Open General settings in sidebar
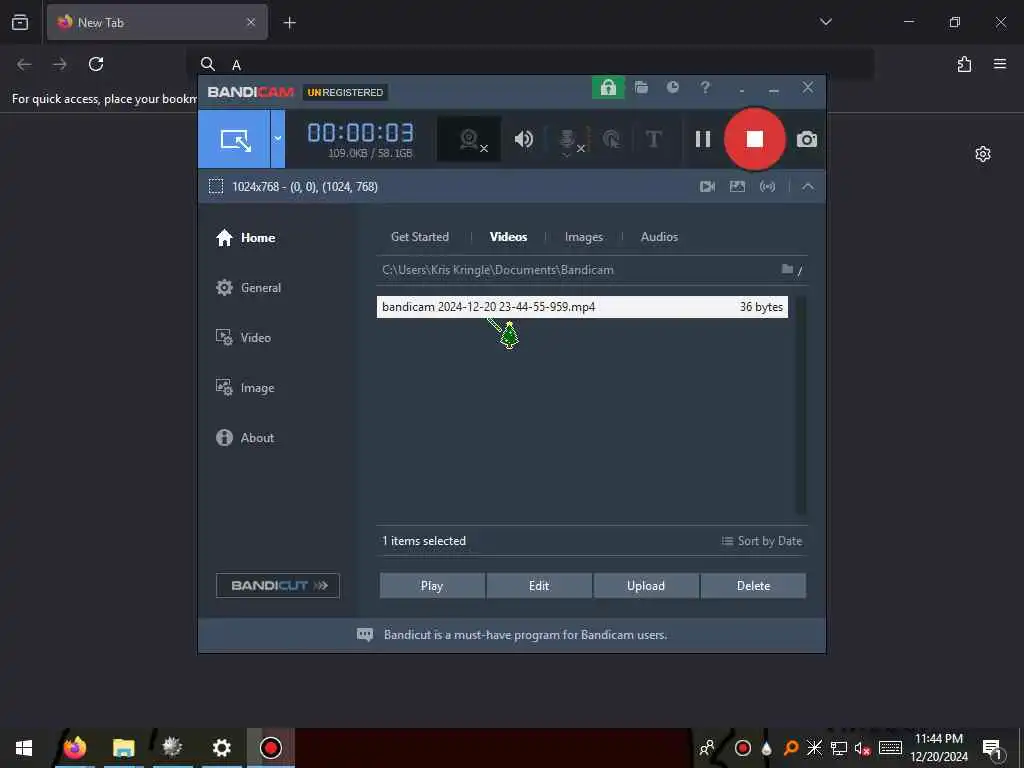Image resolution: width=1024 pixels, height=768 pixels. (x=248, y=287)
